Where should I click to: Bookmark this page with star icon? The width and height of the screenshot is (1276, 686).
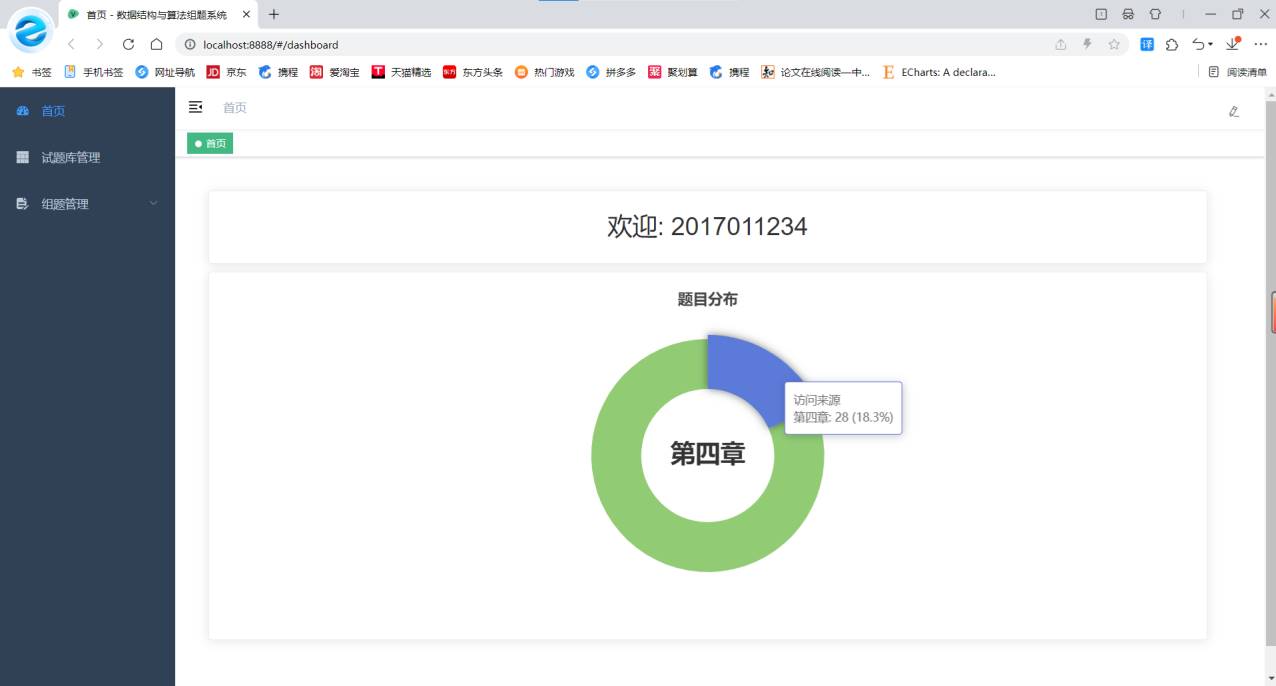(1114, 44)
